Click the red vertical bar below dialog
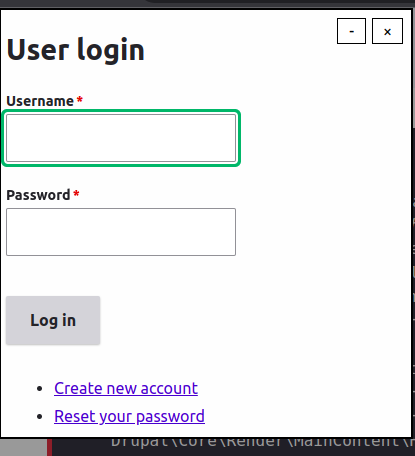Viewport: 415px width, 456px height. click(x=50, y=447)
